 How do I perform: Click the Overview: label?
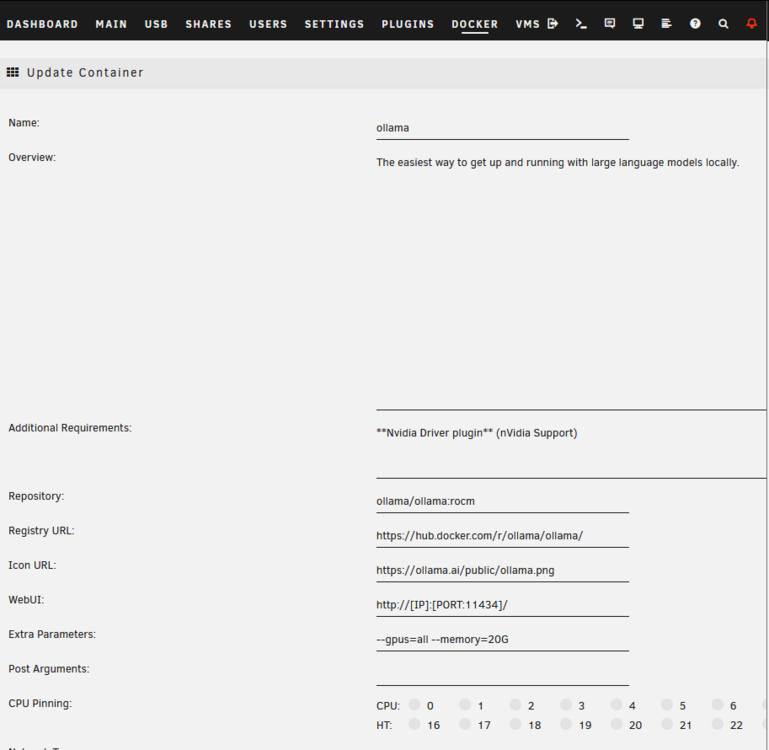tap(32, 157)
